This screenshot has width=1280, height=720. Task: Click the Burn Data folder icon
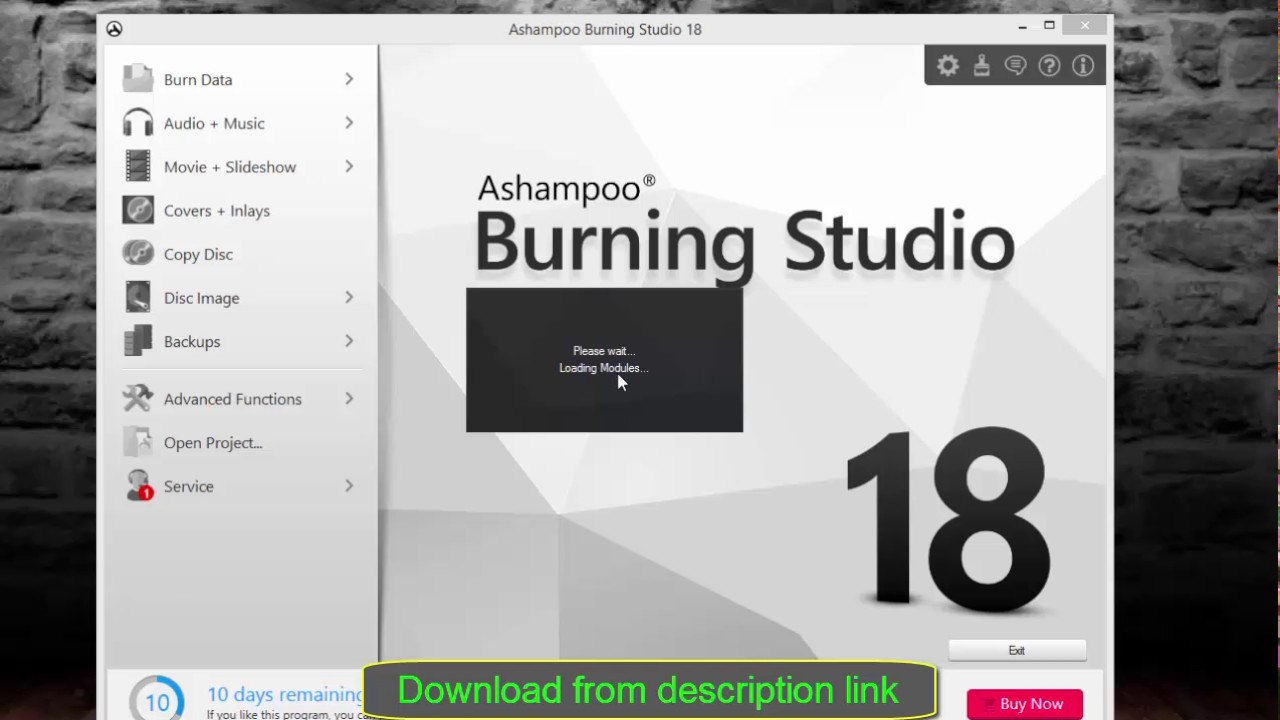point(138,79)
